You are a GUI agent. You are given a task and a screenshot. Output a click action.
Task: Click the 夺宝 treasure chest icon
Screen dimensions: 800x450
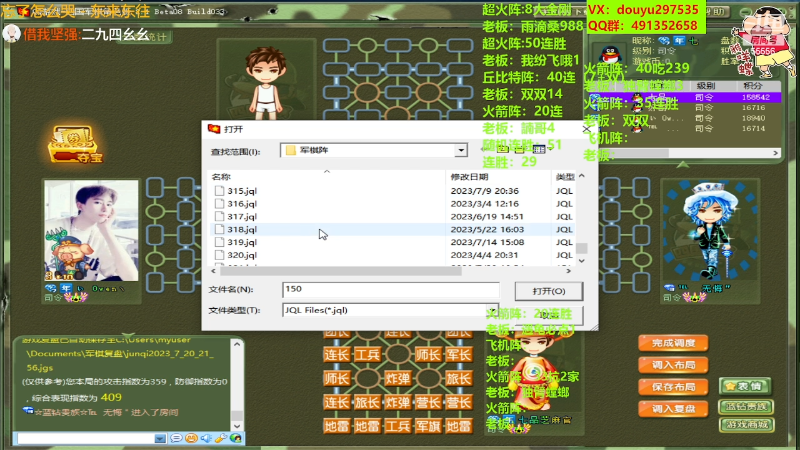point(76,144)
